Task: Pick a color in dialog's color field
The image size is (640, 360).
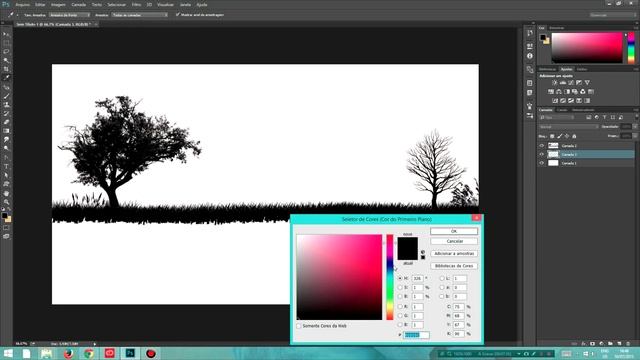Action: (x=339, y=277)
